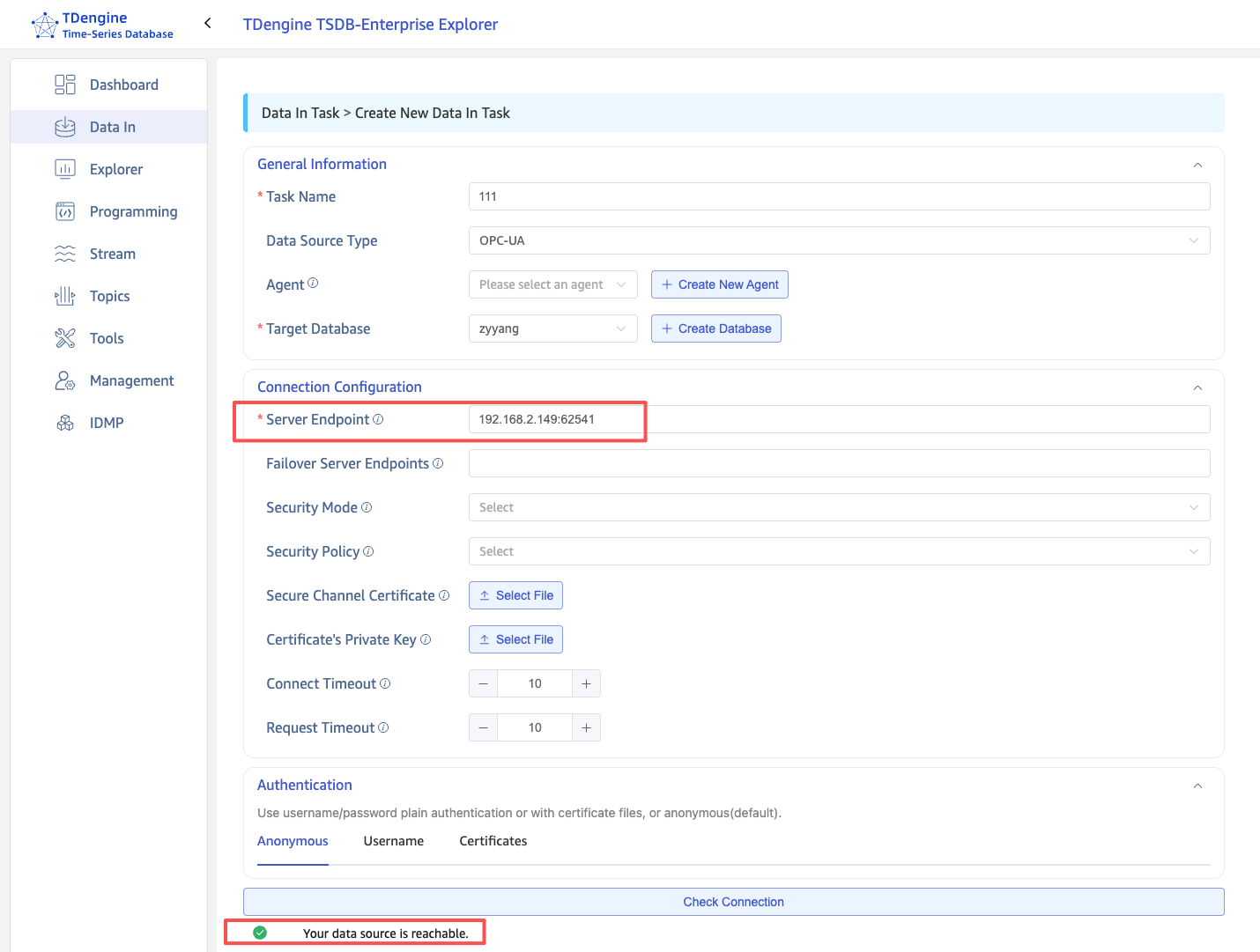The height and width of the screenshot is (952, 1260).
Task: Open the Data In menu item
Action: (x=109, y=127)
